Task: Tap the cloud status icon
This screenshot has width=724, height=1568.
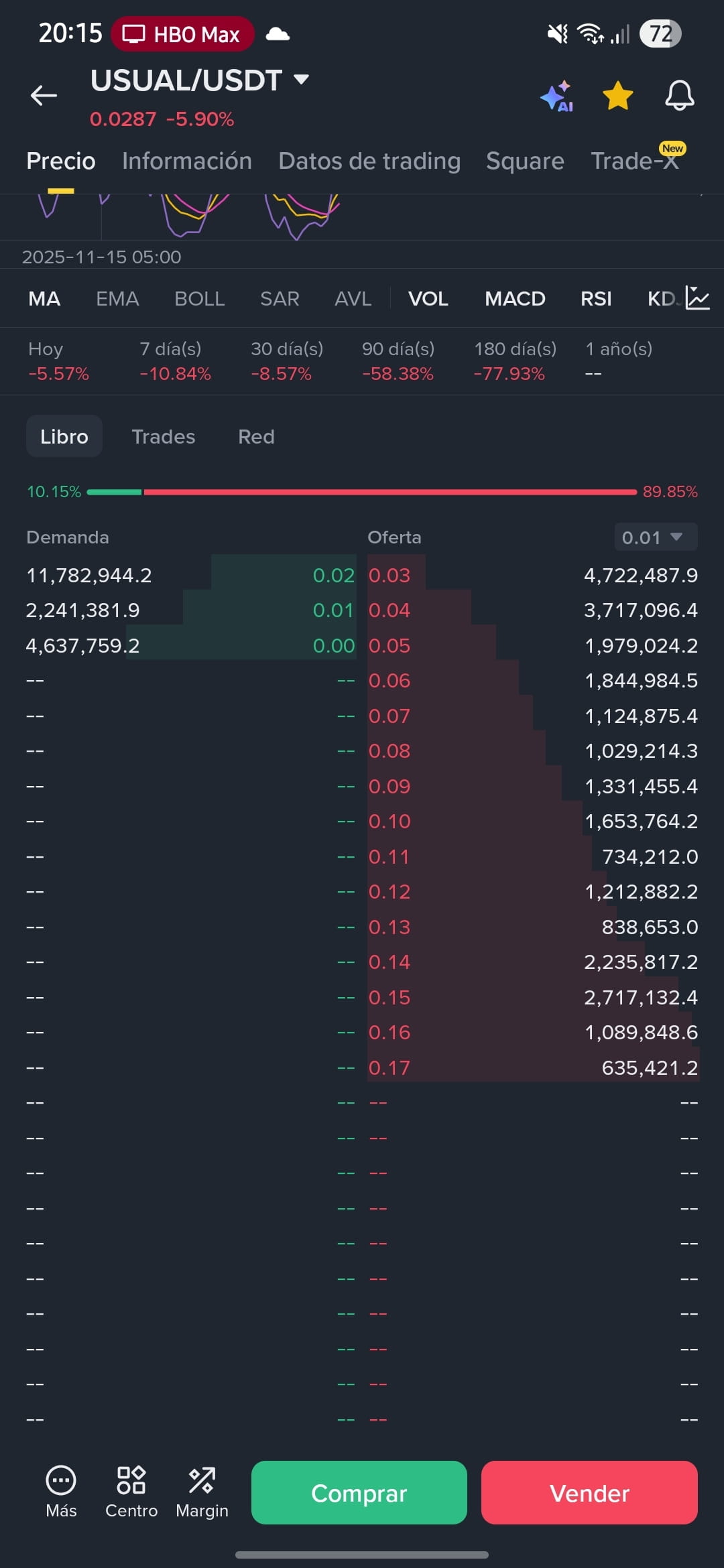Action: (278, 34)
